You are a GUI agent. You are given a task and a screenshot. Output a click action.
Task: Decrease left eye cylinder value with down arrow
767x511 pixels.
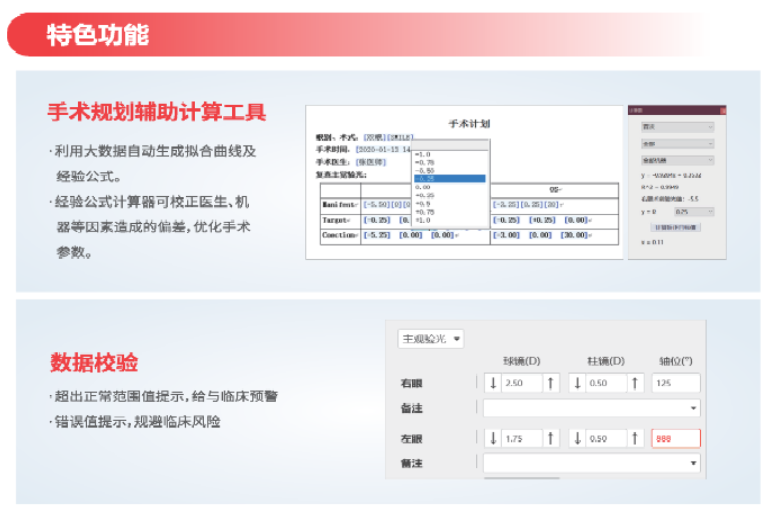click(x=579, y=438)
